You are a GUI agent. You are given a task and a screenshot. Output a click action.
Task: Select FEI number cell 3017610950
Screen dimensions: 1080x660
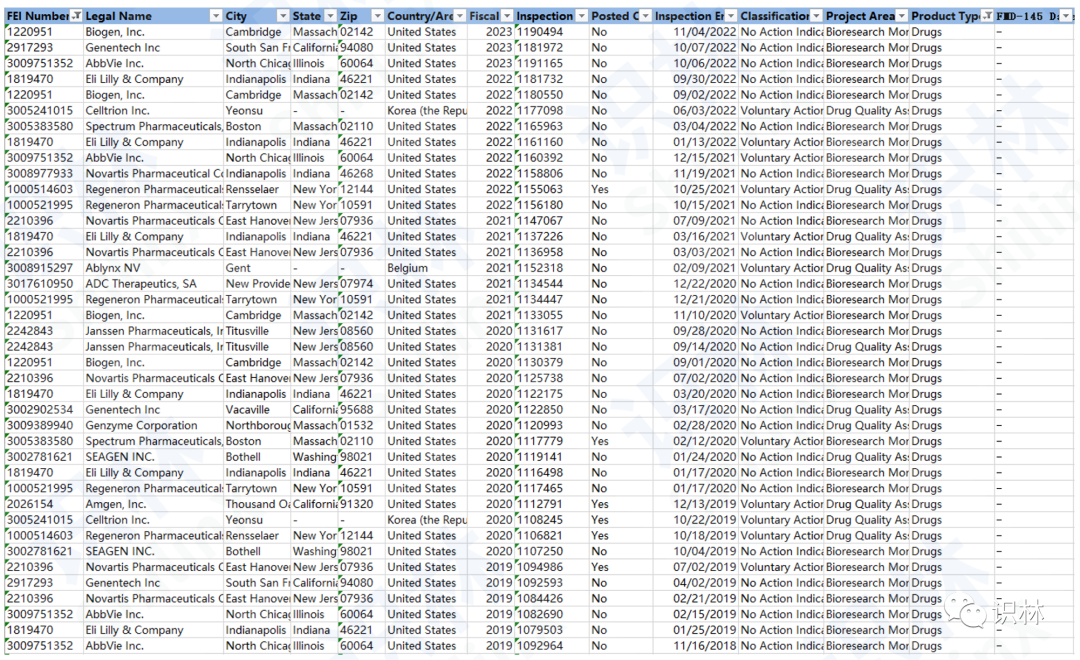[44, 284]
